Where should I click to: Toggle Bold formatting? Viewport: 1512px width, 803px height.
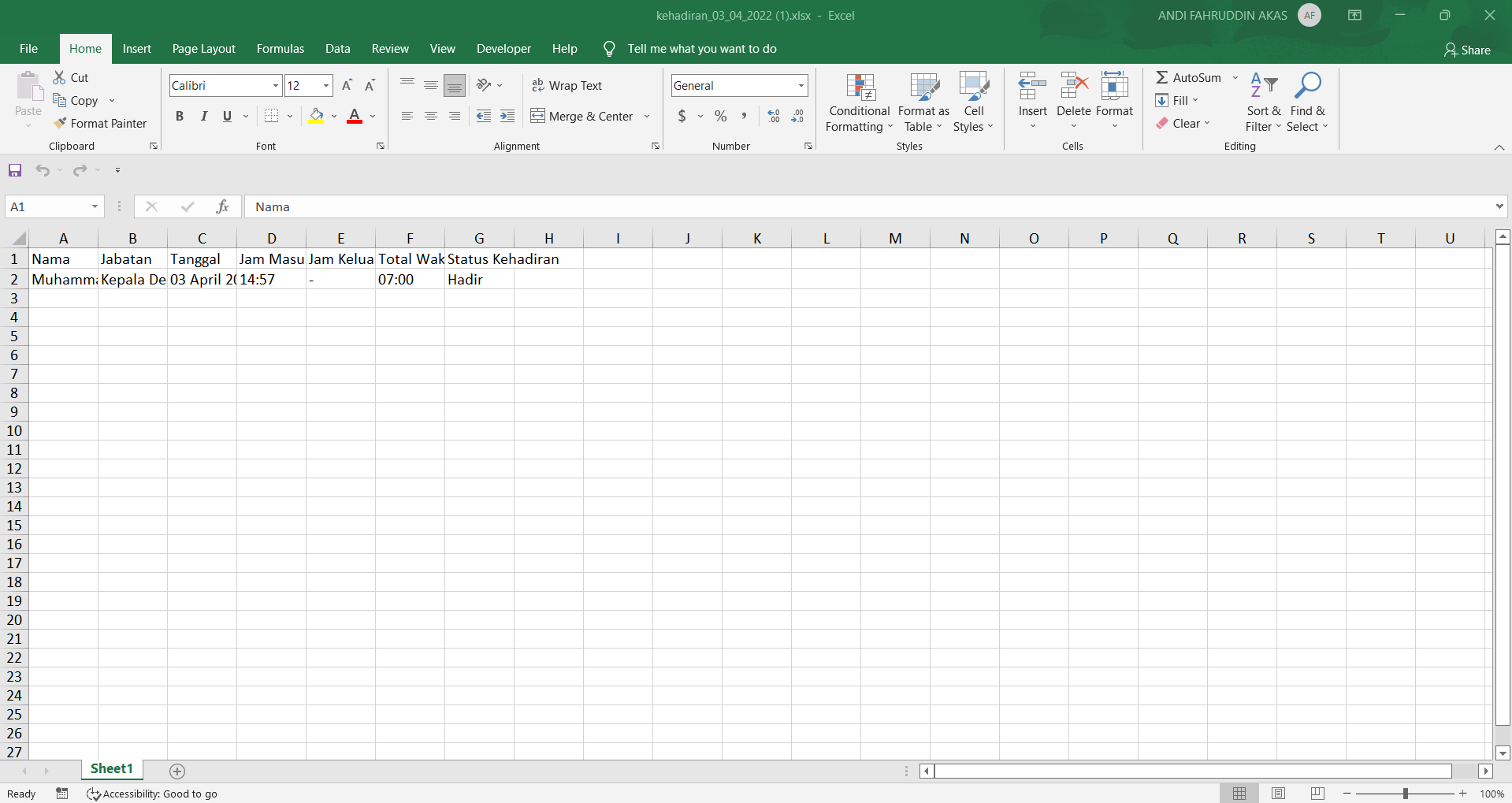[180, 116]
